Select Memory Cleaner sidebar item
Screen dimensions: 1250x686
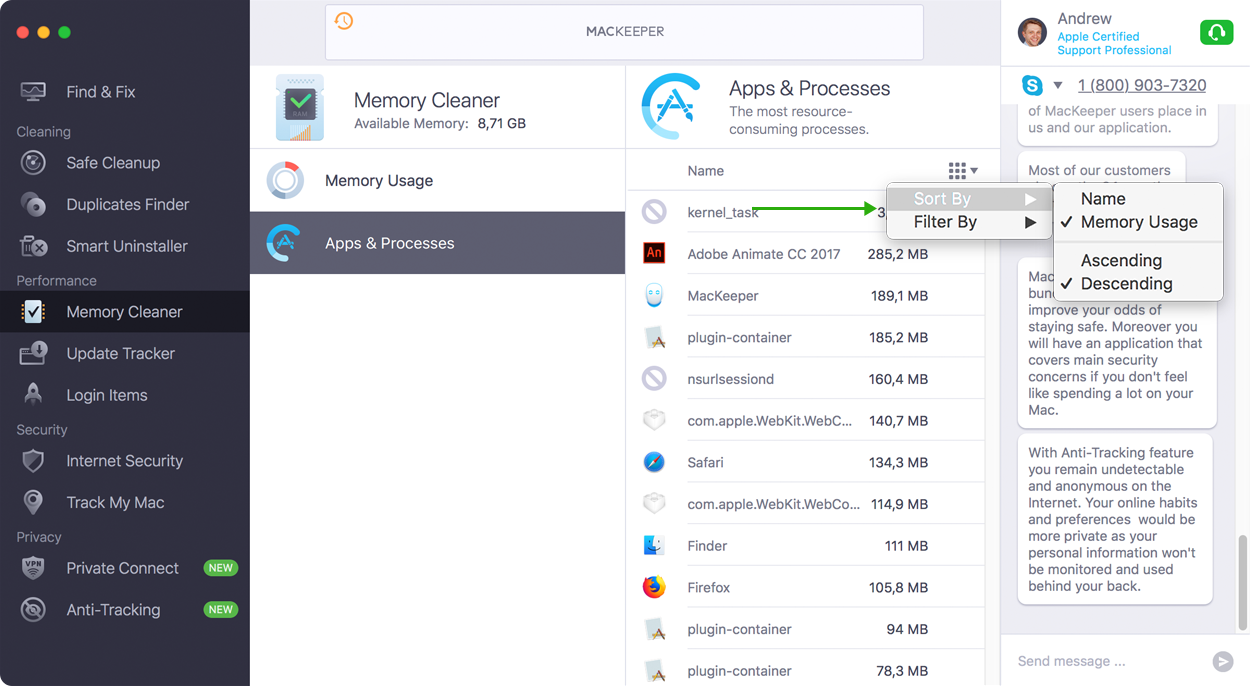click(x=124, y=312)
